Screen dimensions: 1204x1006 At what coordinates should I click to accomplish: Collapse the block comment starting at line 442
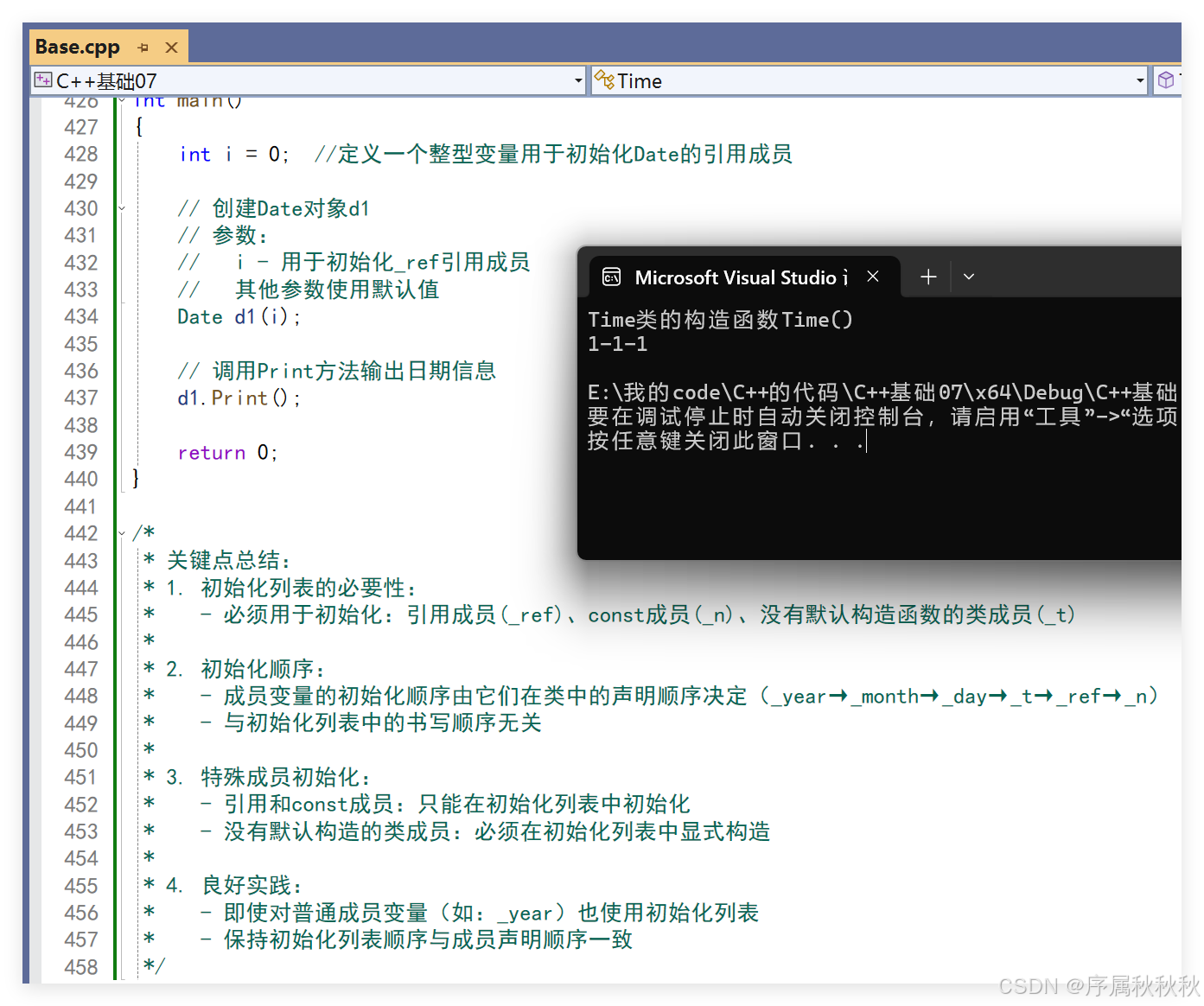(122, 533)
